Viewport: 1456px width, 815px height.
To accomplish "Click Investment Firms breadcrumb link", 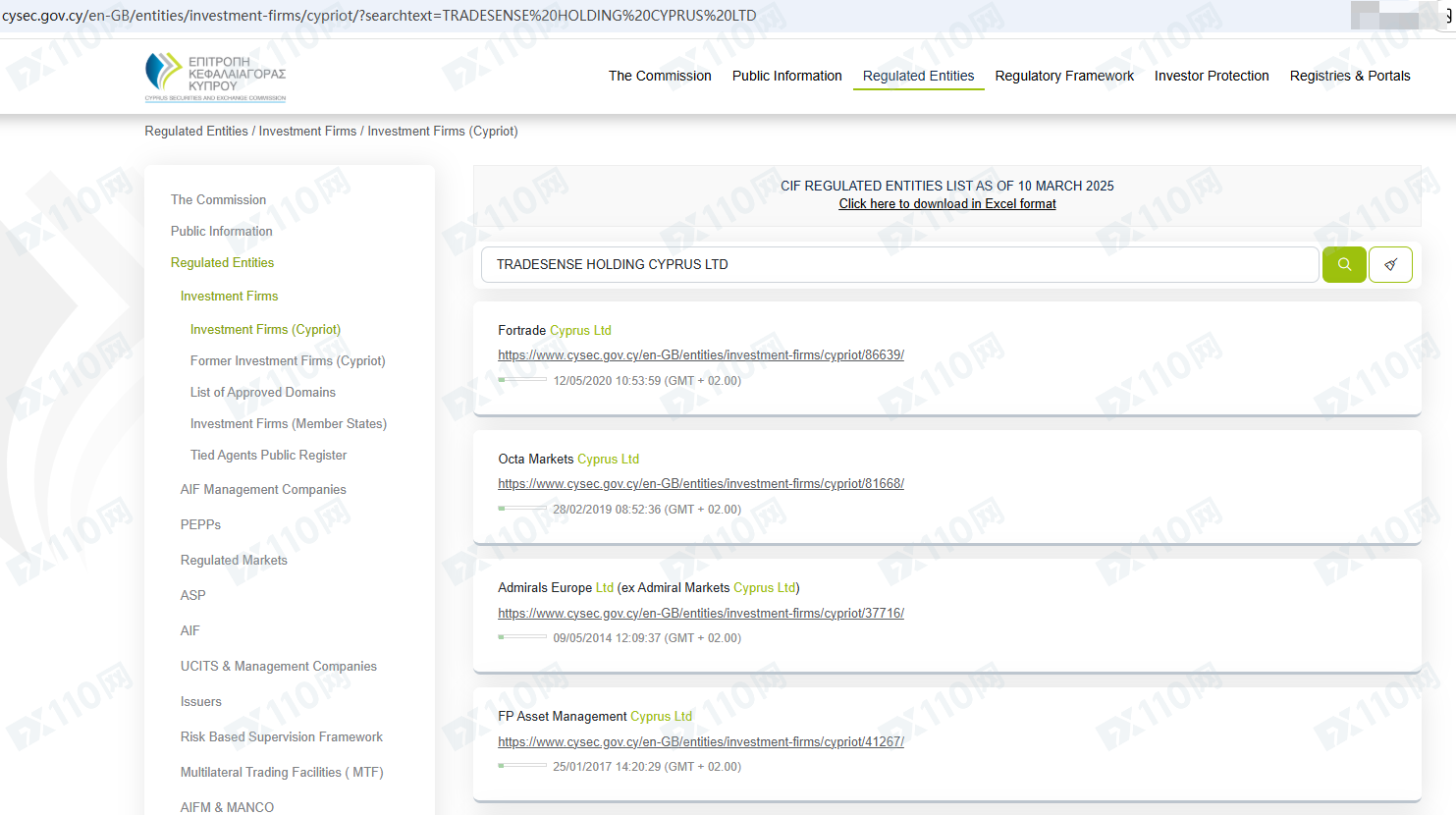I will point(307,131).
